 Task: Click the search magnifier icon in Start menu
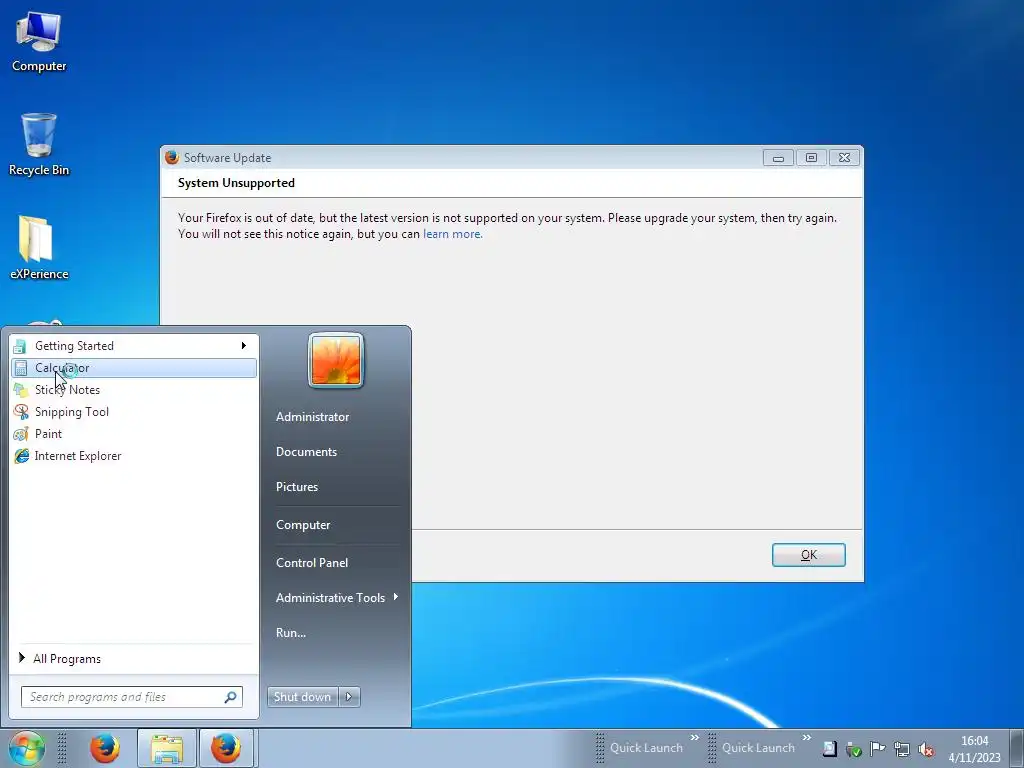pos(231,697)
